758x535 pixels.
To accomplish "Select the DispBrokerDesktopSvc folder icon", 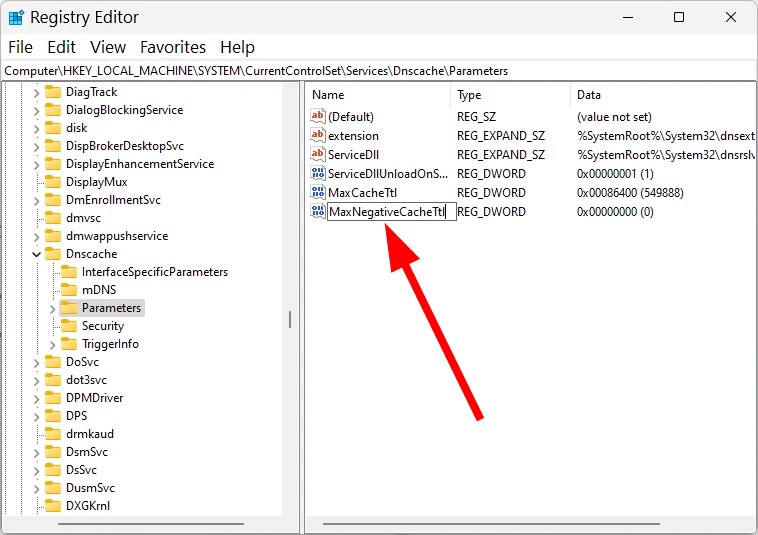I will 53,146.
